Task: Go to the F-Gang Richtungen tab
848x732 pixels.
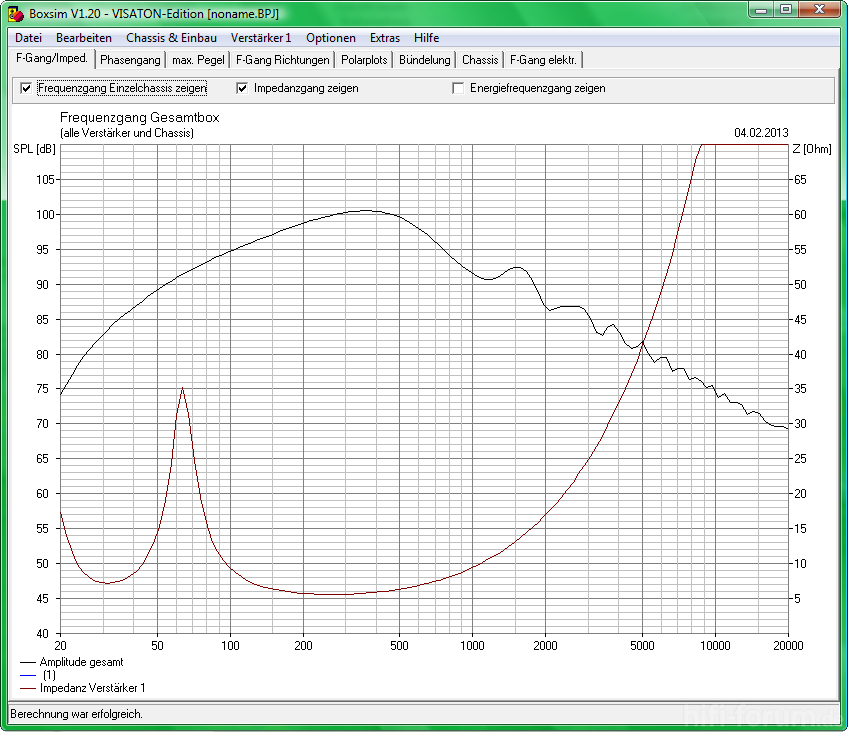Action: pyautogui.click(x=282, y=60)
